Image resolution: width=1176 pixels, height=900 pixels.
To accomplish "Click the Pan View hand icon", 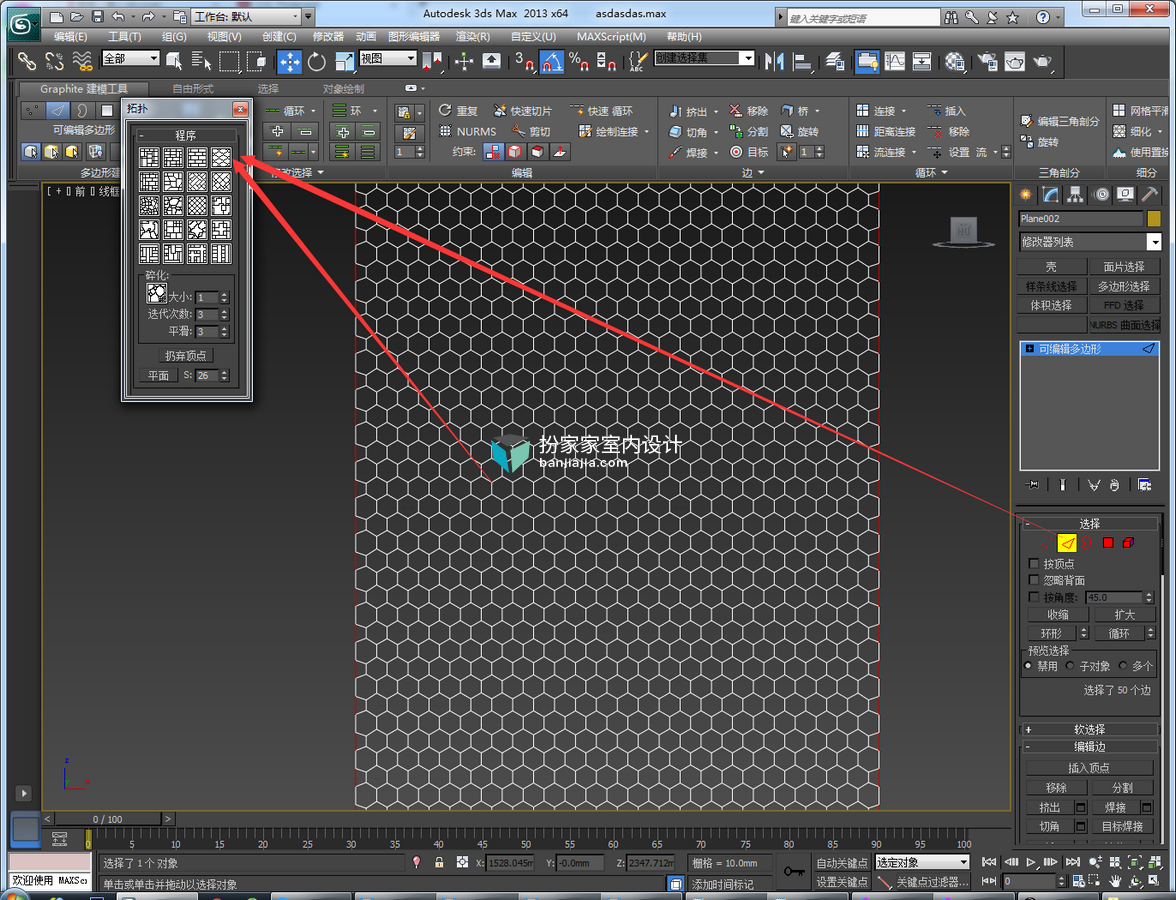I will click(1116, 881).
